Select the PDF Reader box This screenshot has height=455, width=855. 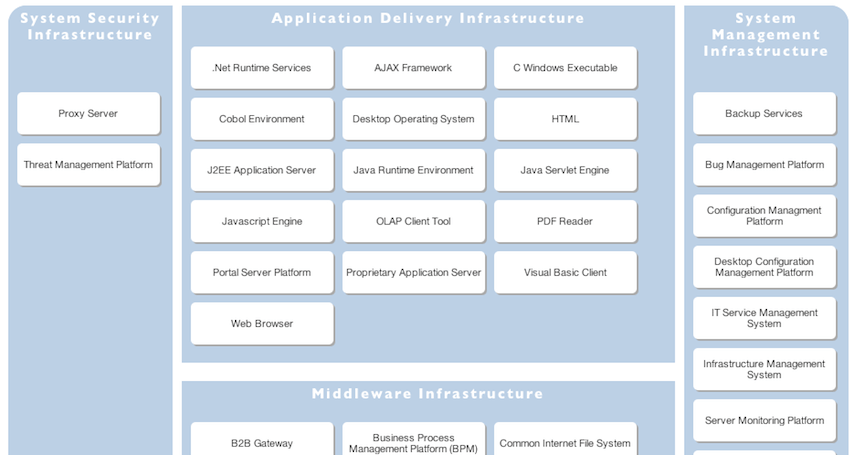(x=565, y=221)
